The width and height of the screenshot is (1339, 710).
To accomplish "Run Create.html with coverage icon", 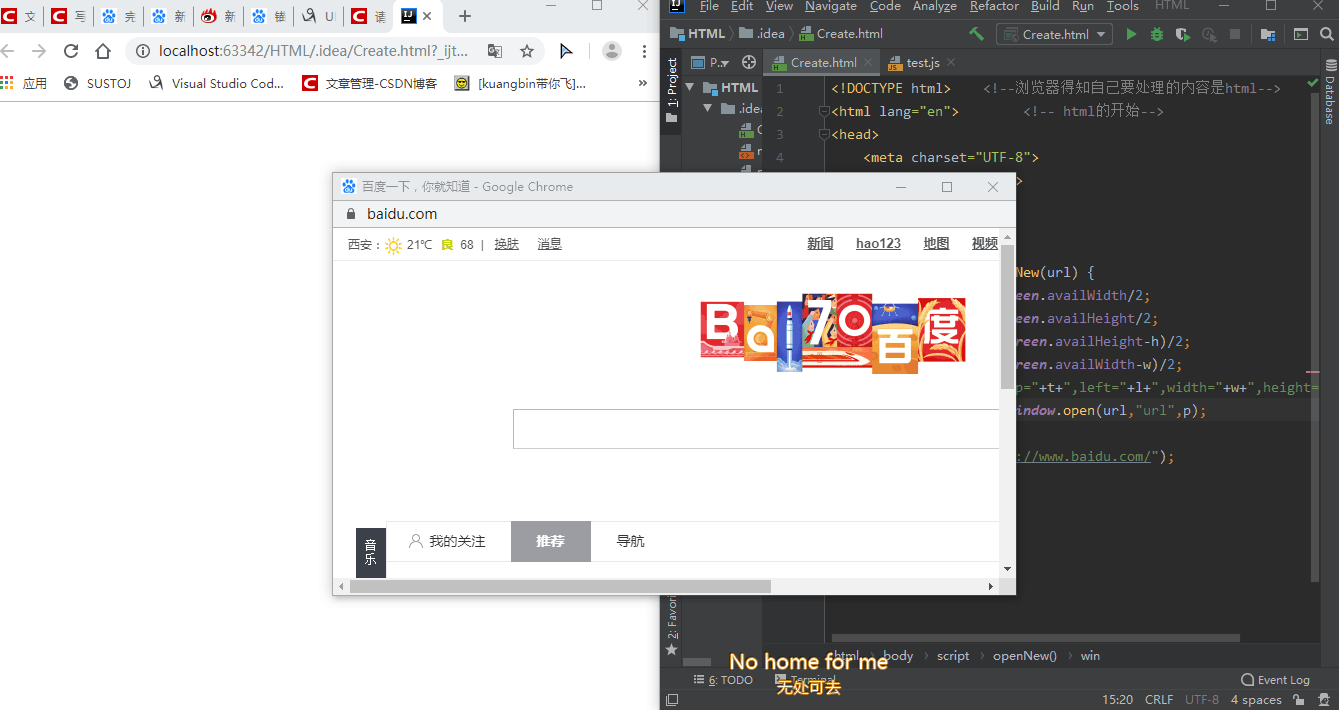I will tap(1184, 33).
